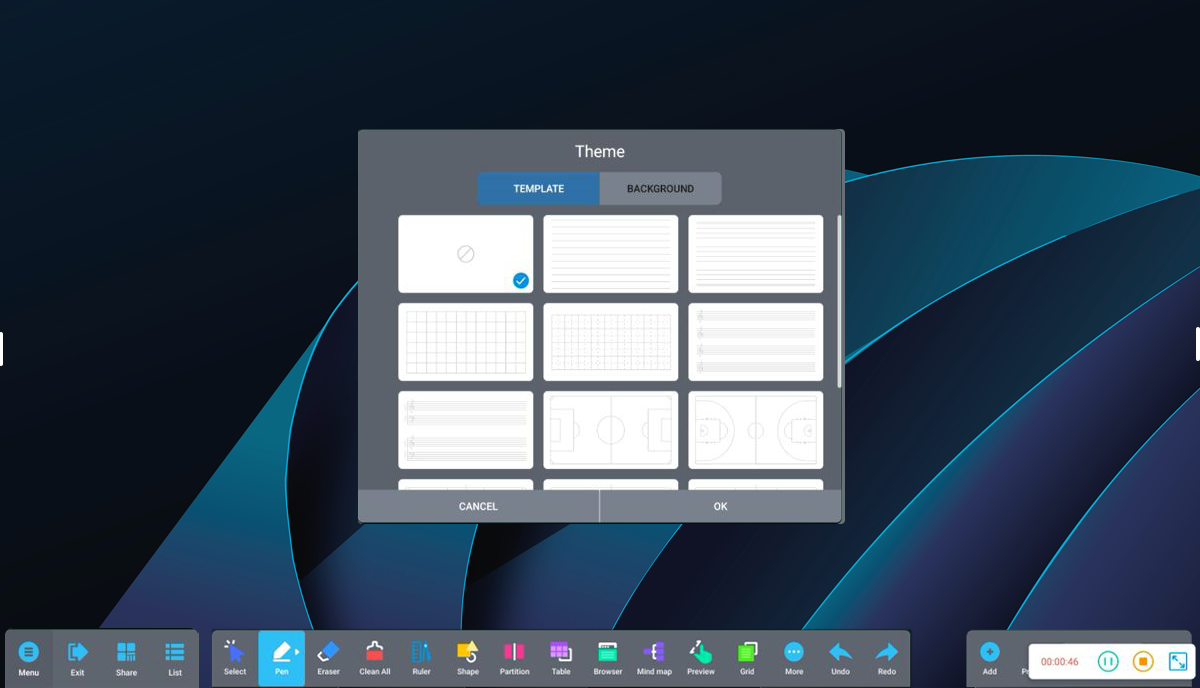This screenshot has height=688, width=1200.
Task: Cancel the Theme dialog
Action: pos(478,506)
